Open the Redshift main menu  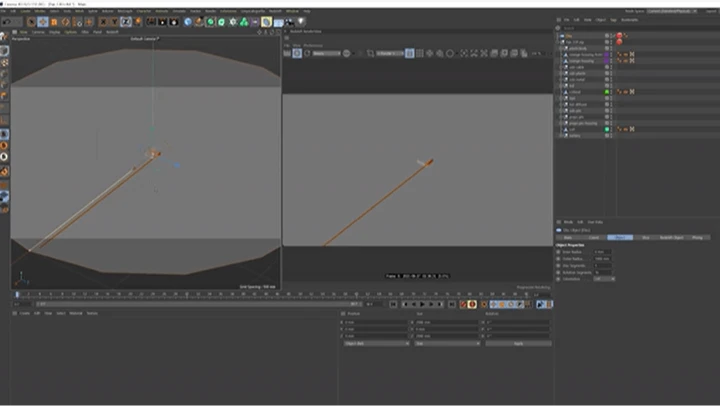(x=275, y=11)
